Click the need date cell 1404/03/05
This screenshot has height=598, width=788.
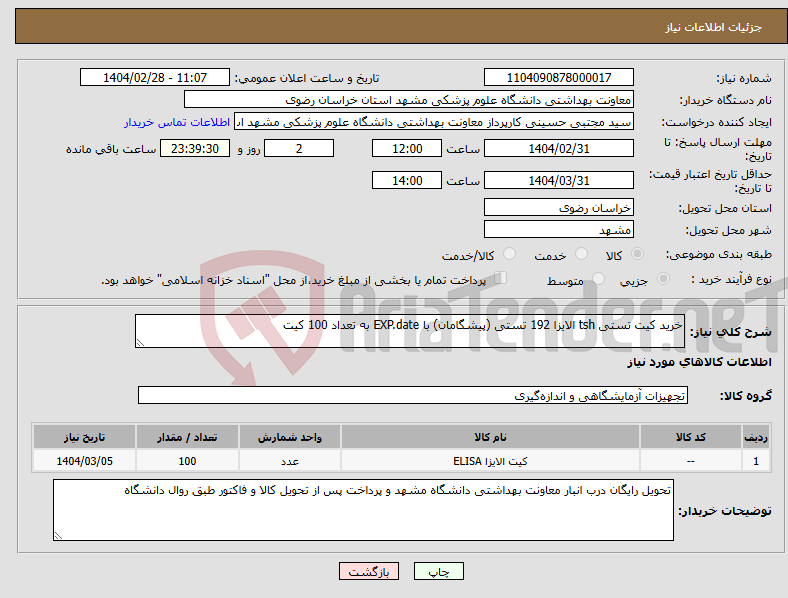pos(84,461)
